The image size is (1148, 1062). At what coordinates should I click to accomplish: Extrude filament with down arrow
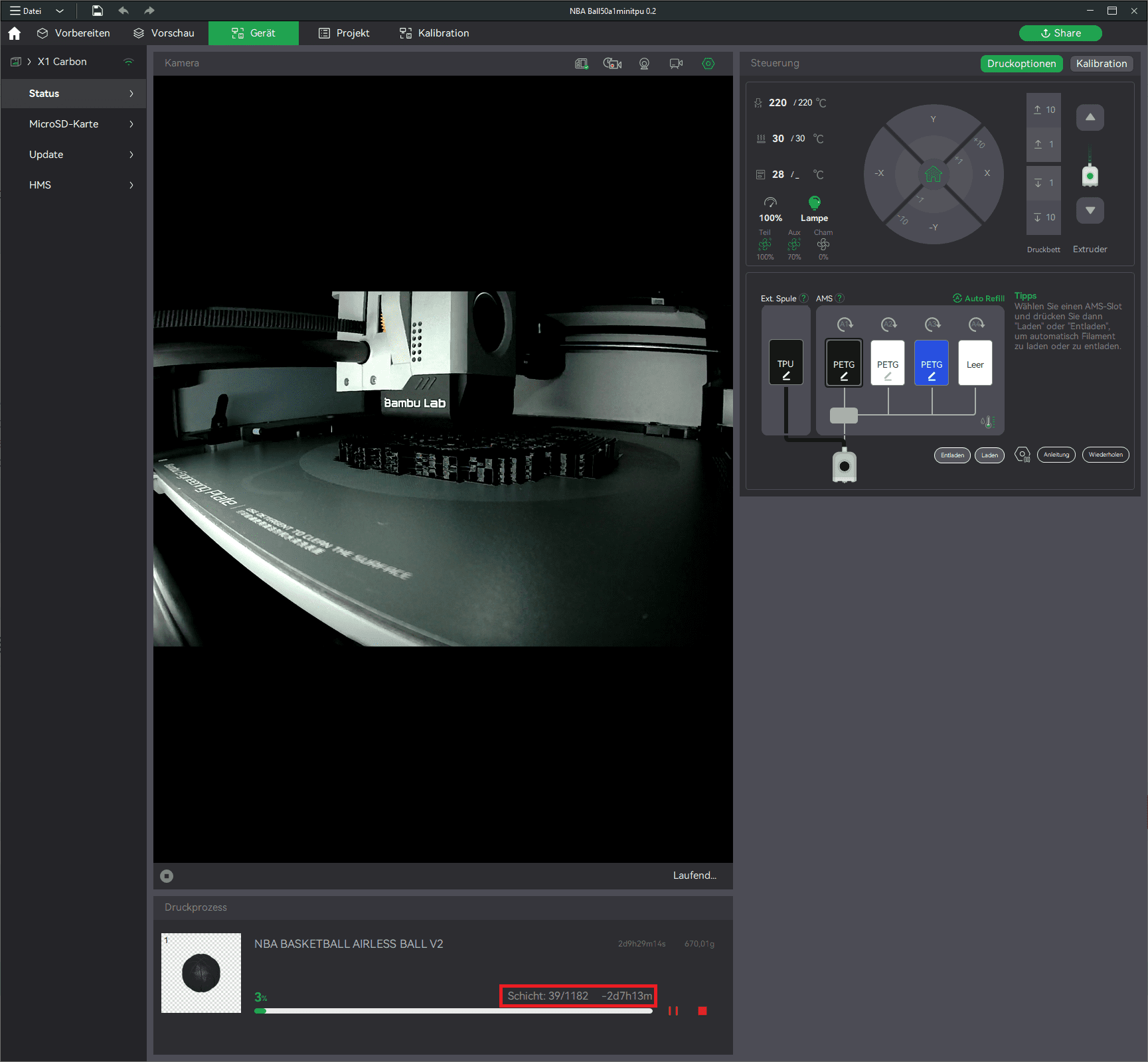click(x=1090, y=210)
